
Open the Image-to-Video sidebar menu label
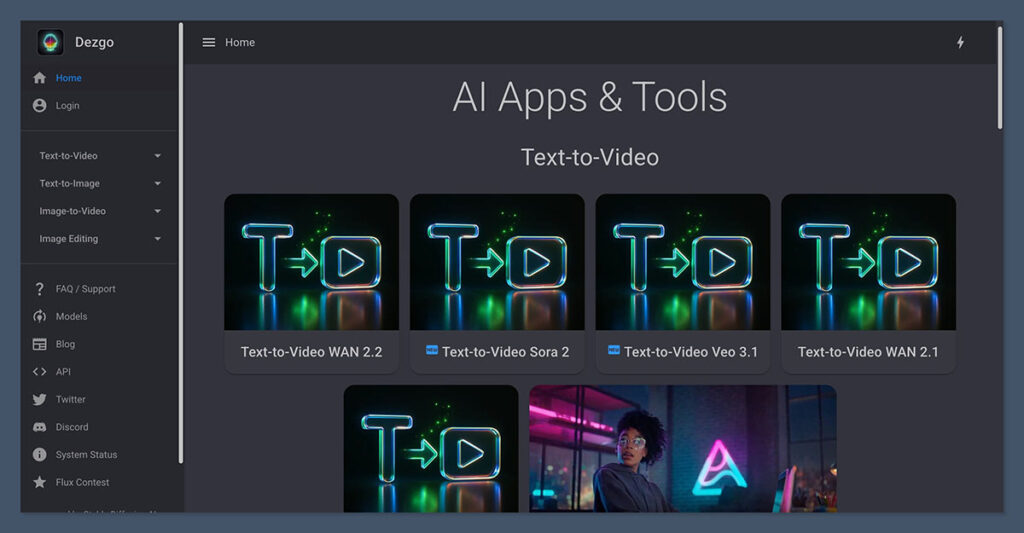72,211
